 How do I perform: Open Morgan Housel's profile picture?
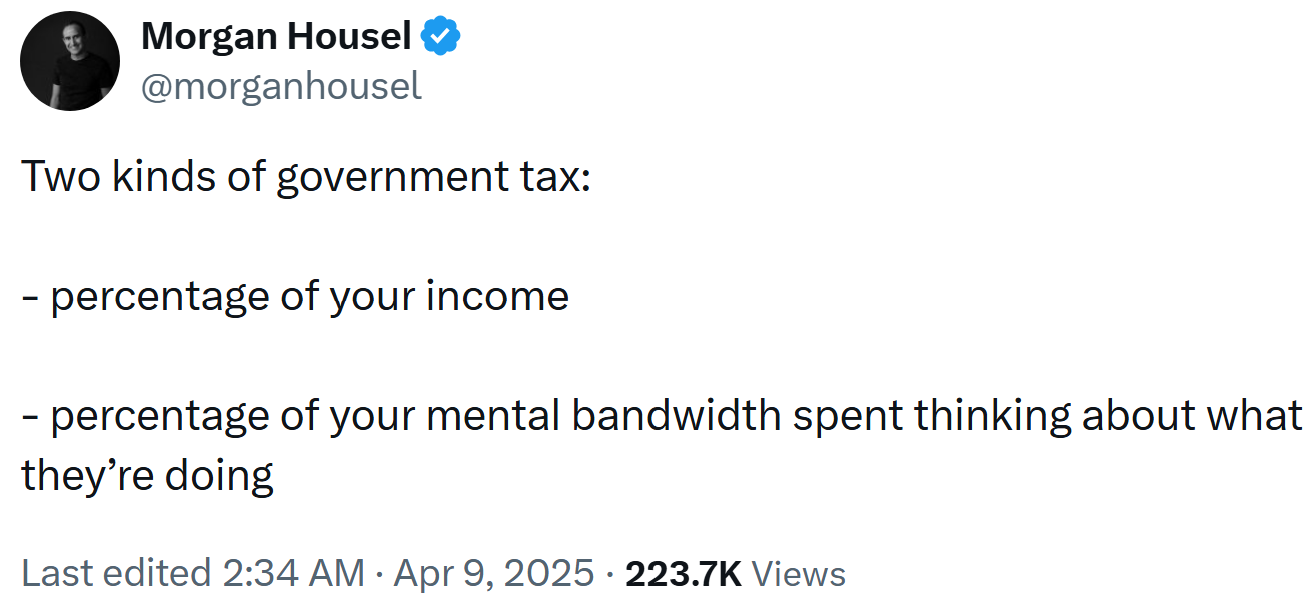[x=70, y=61]
